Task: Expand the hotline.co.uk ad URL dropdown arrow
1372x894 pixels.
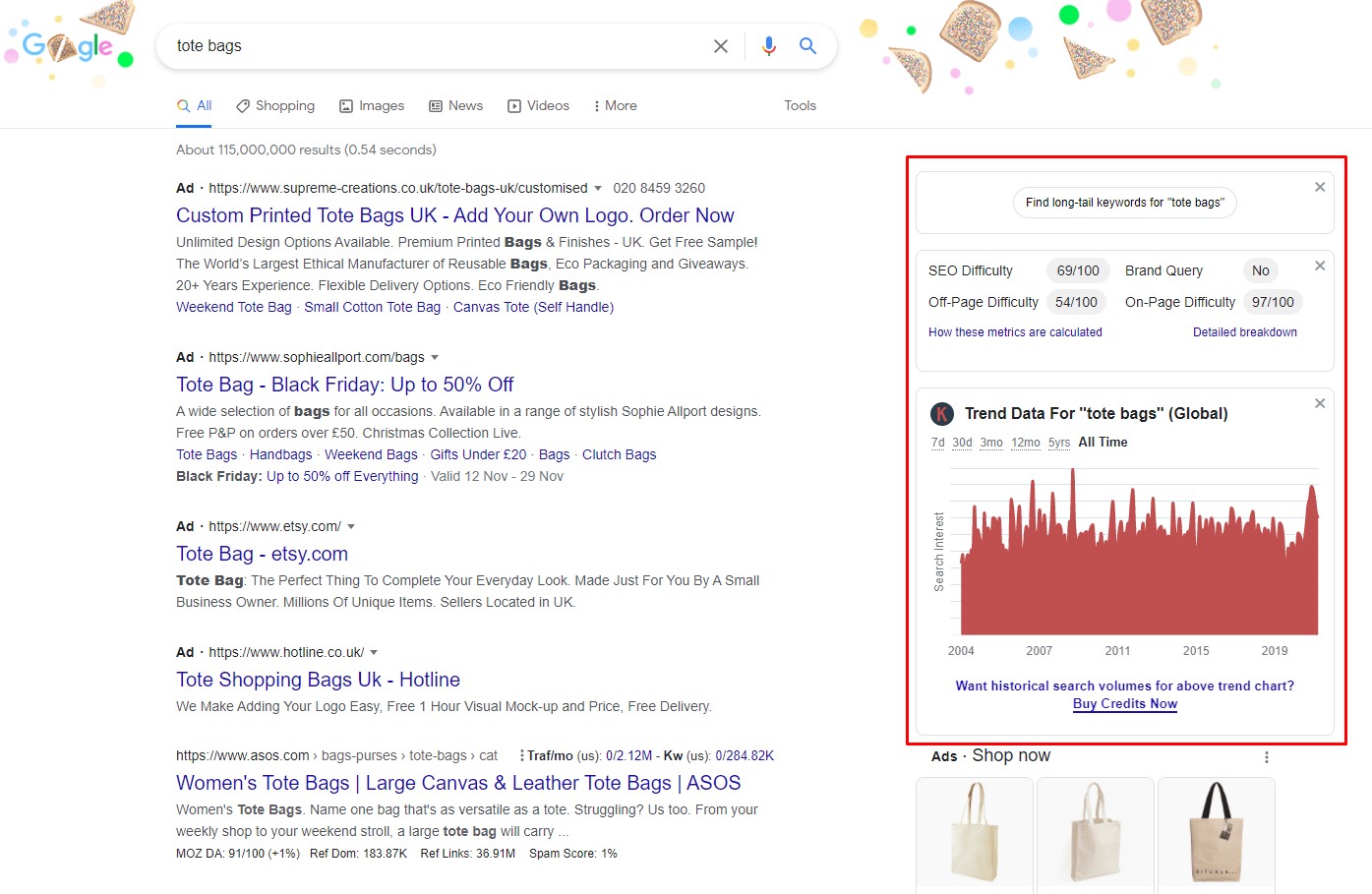Action: point(374,652)
